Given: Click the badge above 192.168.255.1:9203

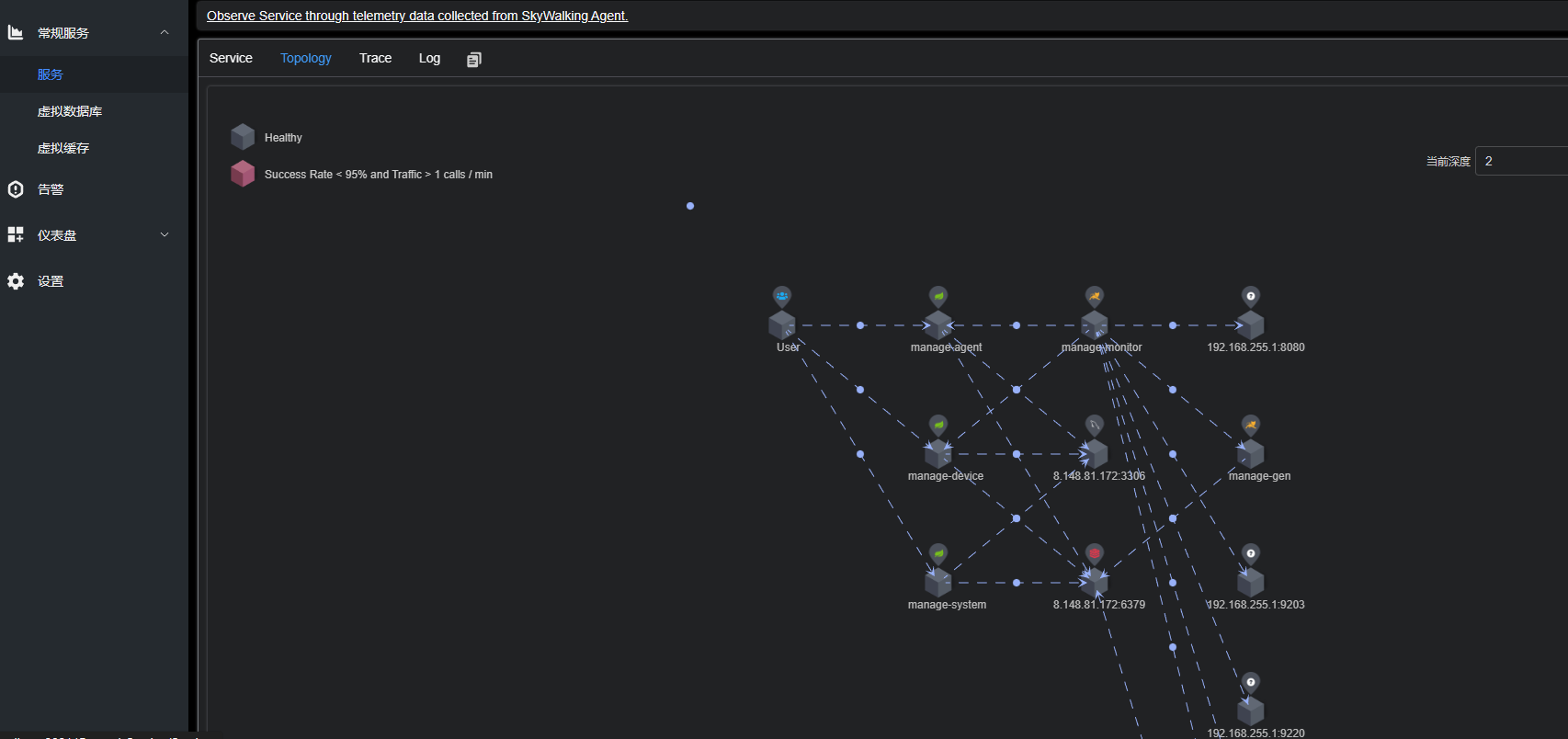Looking at the screenshot, I should 1251,554.
